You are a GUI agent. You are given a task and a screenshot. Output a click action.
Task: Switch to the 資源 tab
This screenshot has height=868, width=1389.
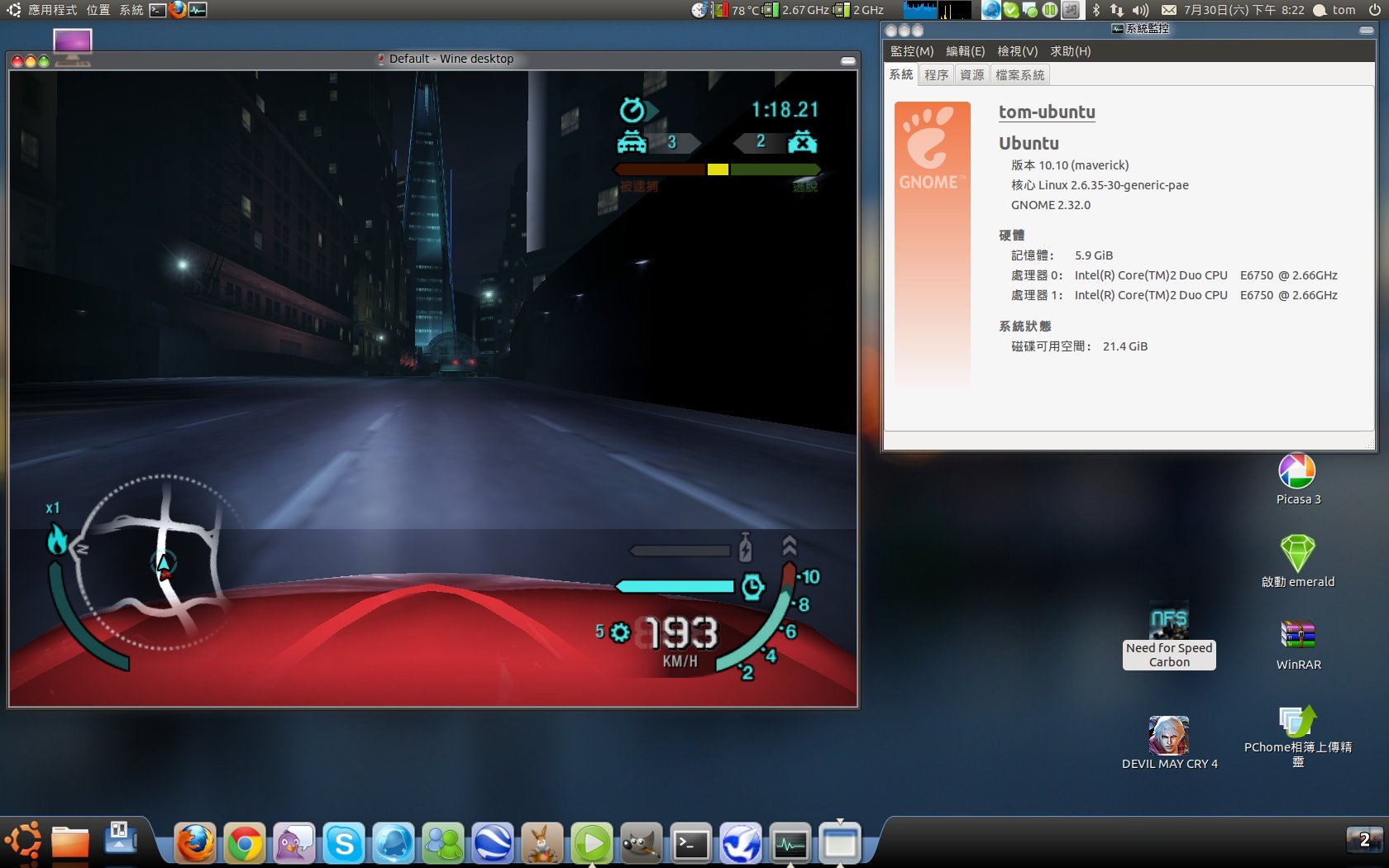[972, 75]
